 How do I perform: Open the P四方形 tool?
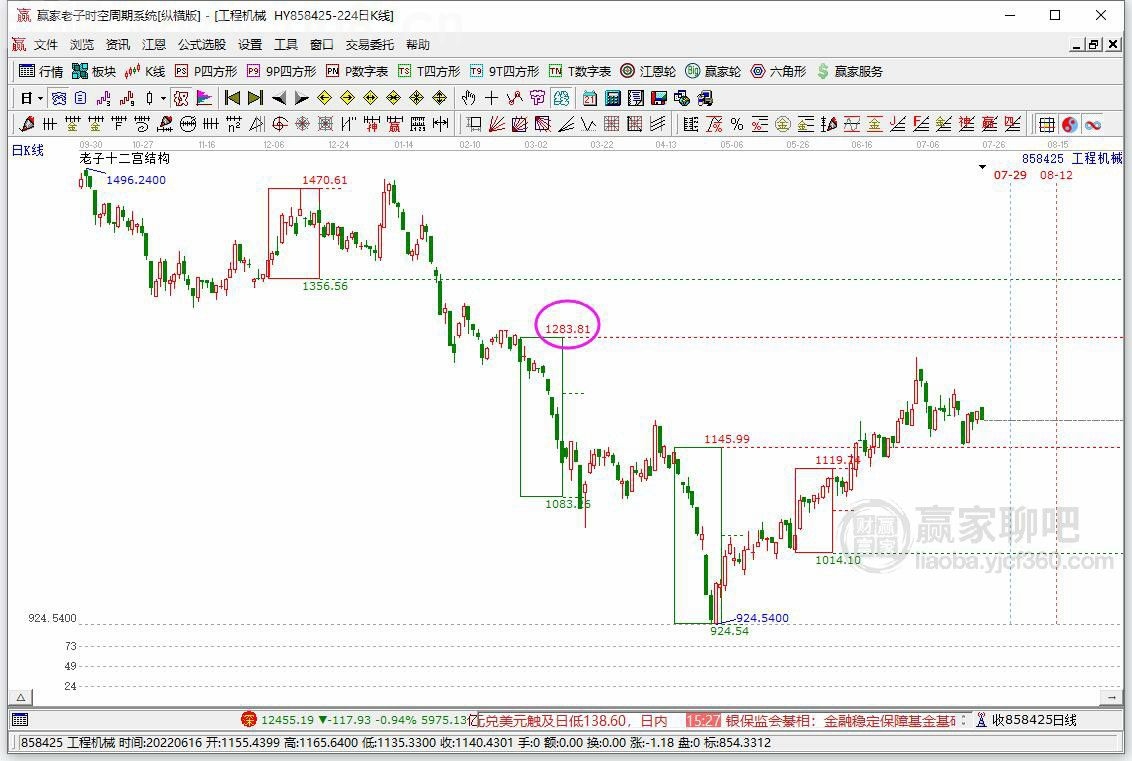(206, 71)
